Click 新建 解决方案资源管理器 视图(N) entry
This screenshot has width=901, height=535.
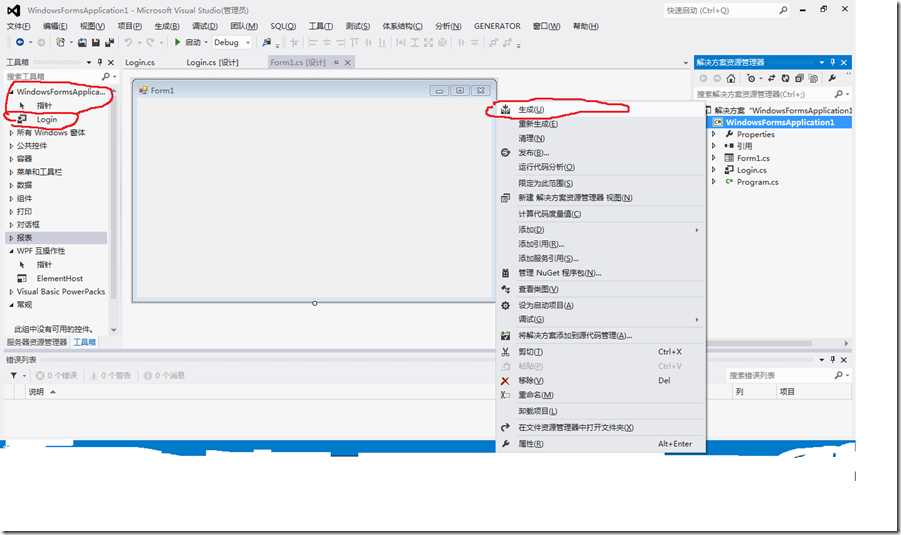[600, 197]
